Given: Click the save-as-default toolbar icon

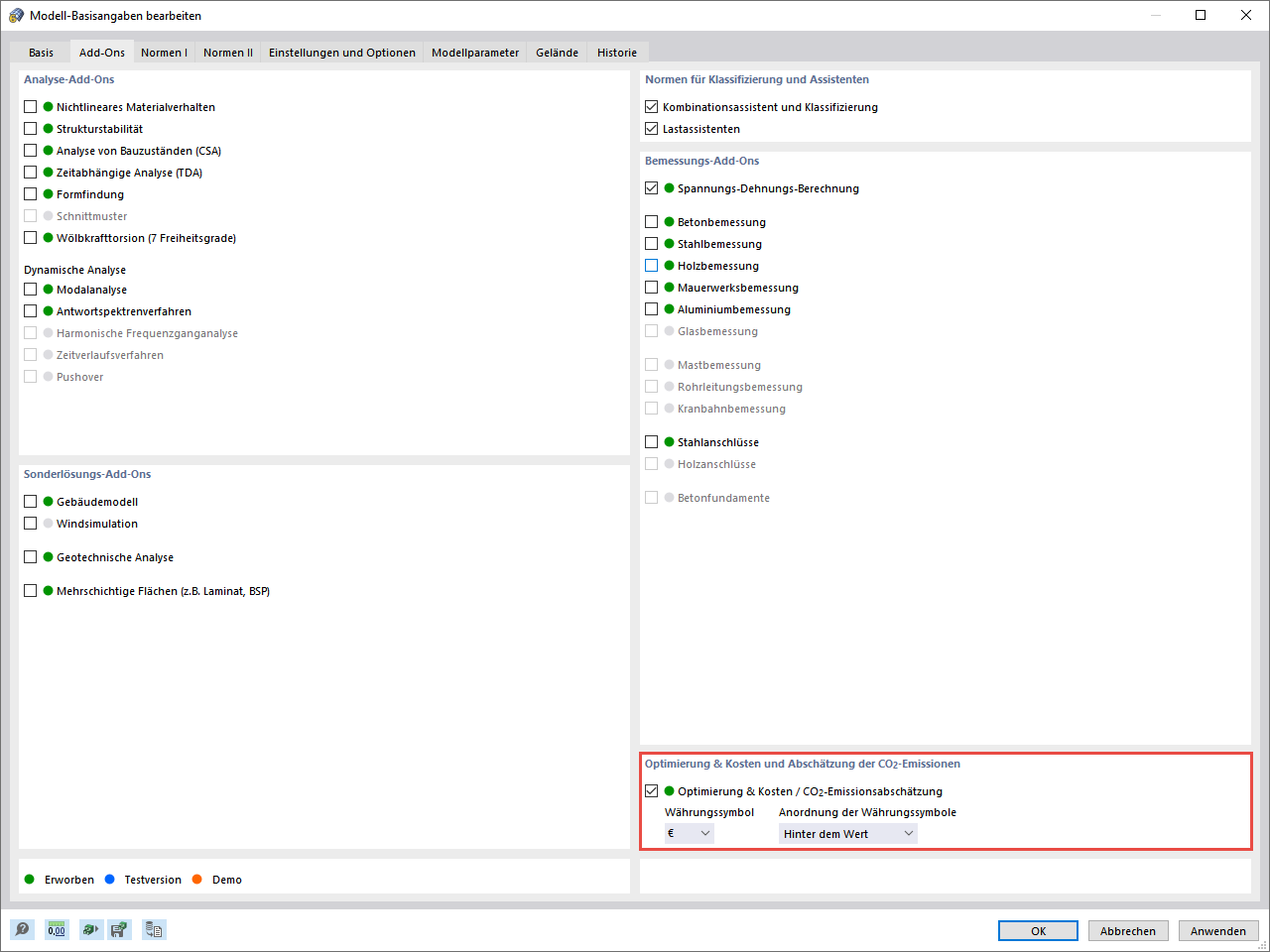Looking at the screenshot, I should coord(119,929).
